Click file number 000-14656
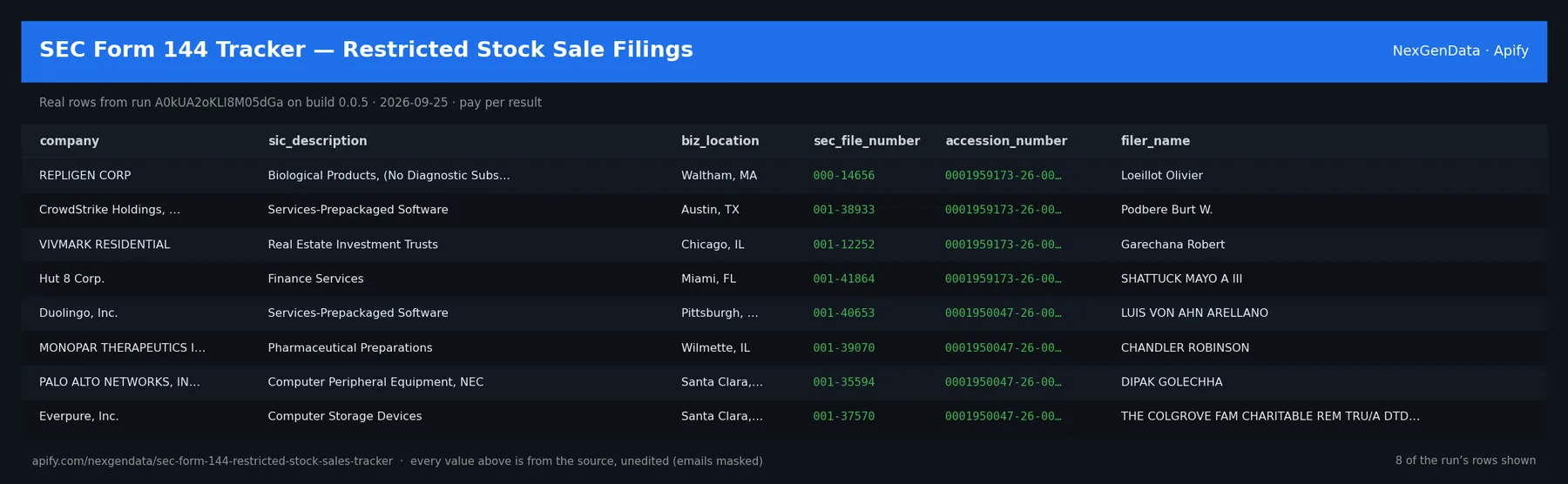Screen dimensions: 1568x484 click(843, 176)
